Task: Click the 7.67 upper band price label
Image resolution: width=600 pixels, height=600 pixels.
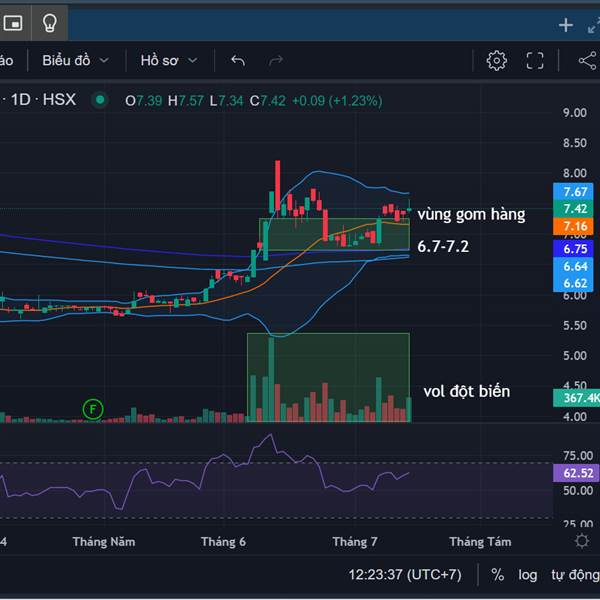Action: 573,192
